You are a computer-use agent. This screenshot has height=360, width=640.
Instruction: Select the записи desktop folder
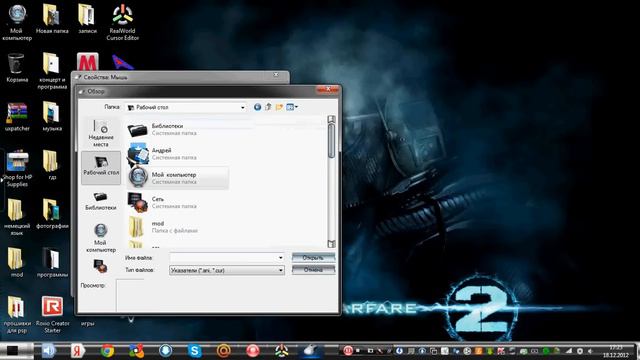(x=87, y=19)
